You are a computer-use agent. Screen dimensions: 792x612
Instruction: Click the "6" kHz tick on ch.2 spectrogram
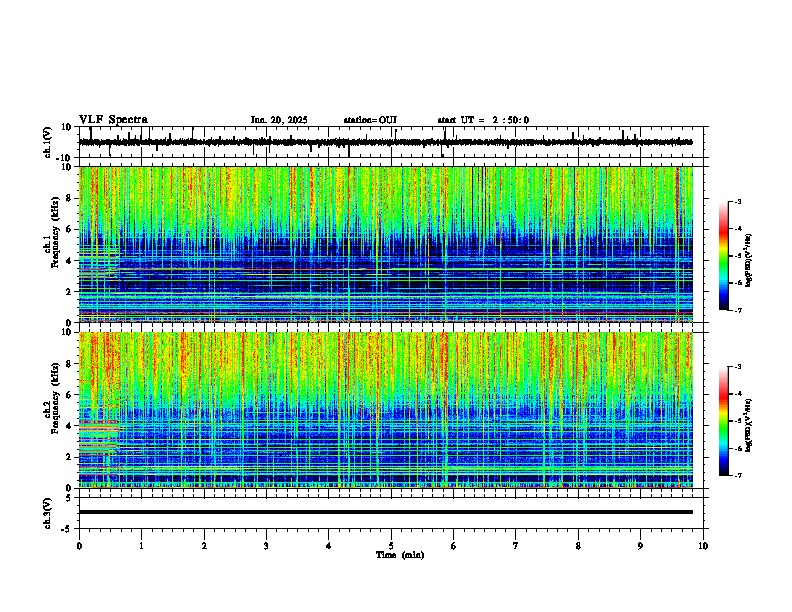pyautogui.click(x=70, y=394)
